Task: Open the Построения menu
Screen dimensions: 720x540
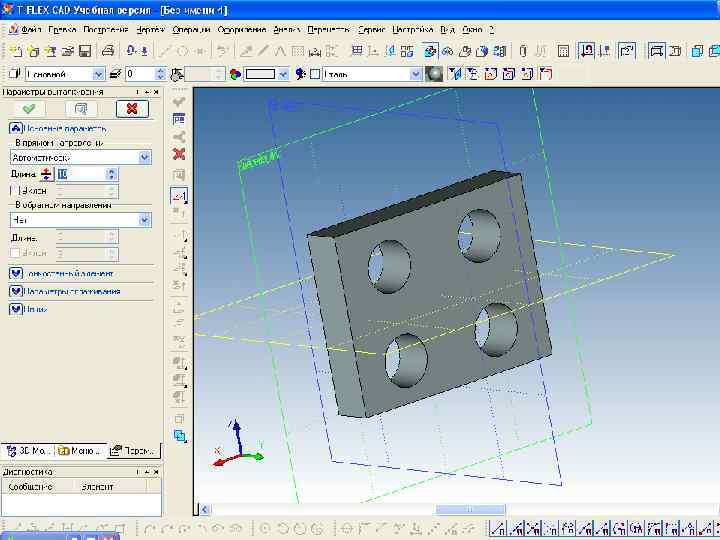Action: (x=106, y=30)
